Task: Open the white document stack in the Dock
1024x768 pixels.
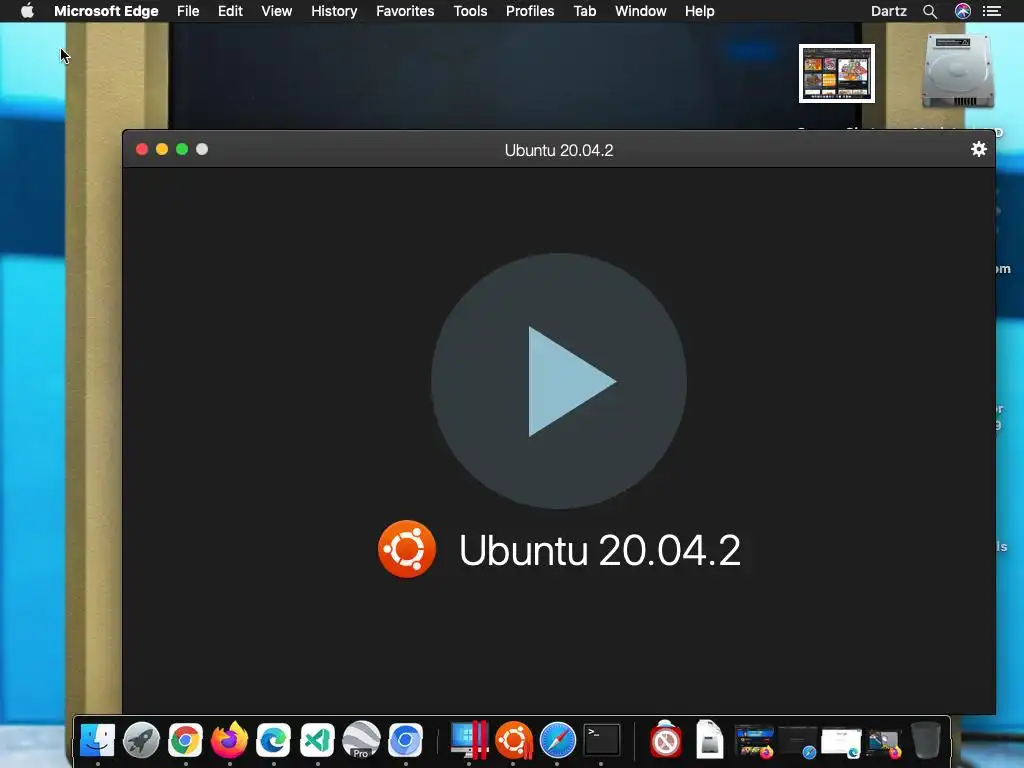Action: tap(709, 739)
